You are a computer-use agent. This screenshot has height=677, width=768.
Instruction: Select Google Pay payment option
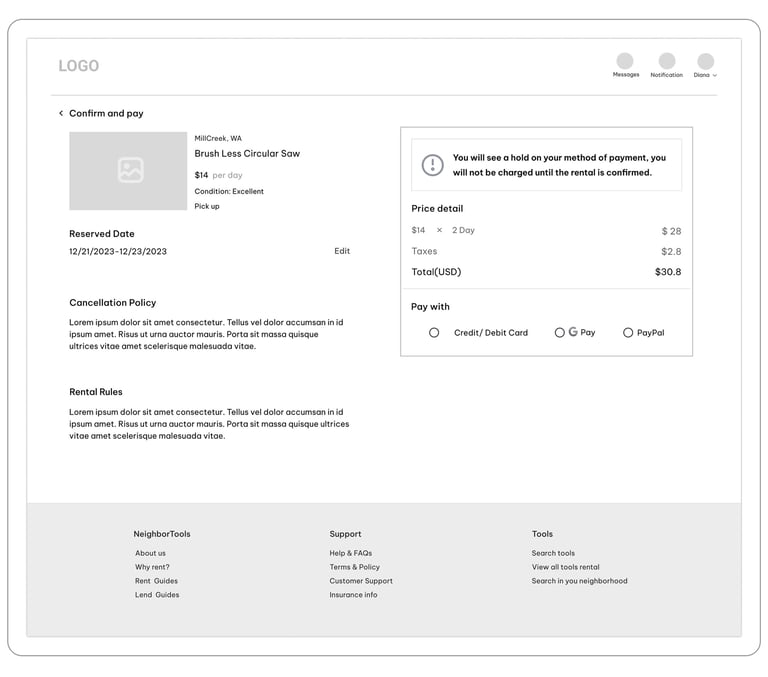pos(559,333)
